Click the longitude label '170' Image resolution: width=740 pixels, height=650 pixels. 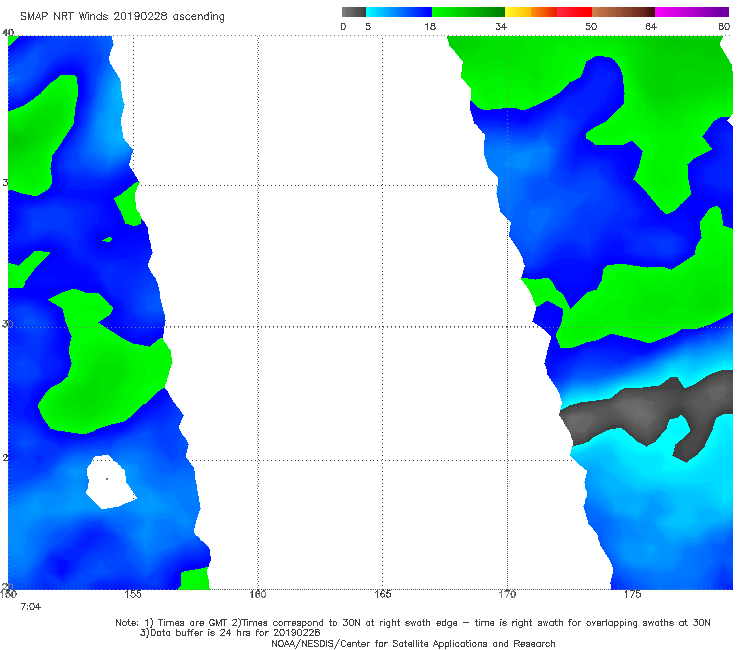pos(507,594)
